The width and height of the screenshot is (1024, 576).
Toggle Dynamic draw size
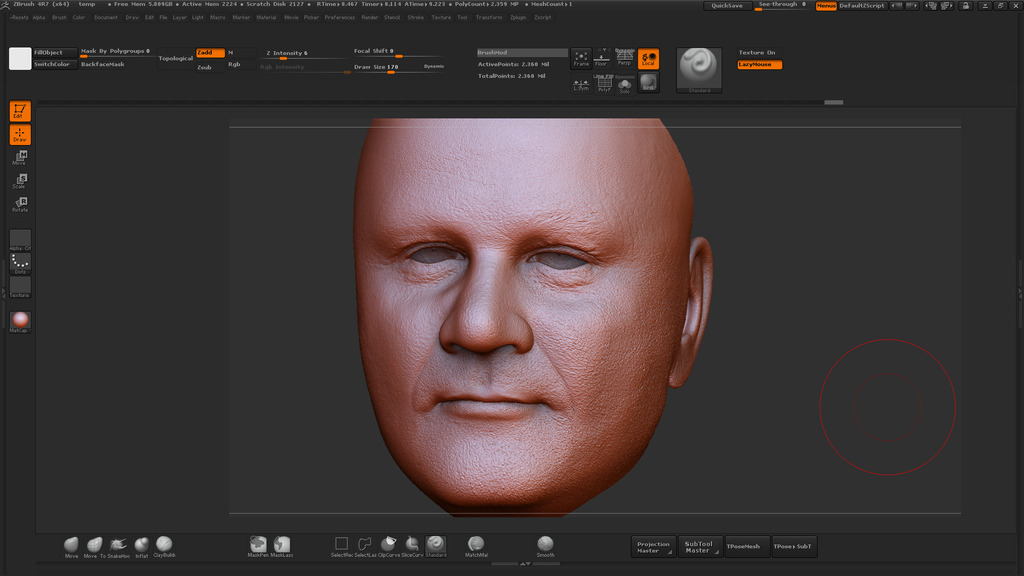(x=434, y=66)
